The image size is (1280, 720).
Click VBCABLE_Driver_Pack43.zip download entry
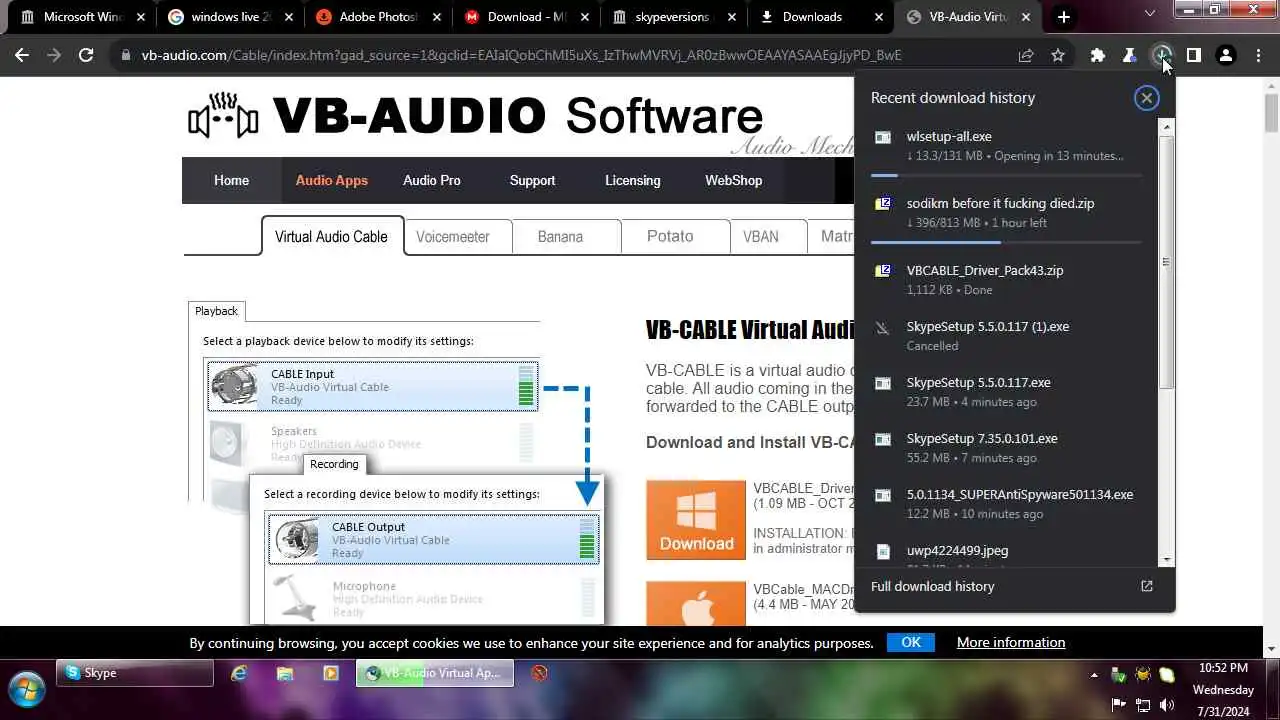1006,280
